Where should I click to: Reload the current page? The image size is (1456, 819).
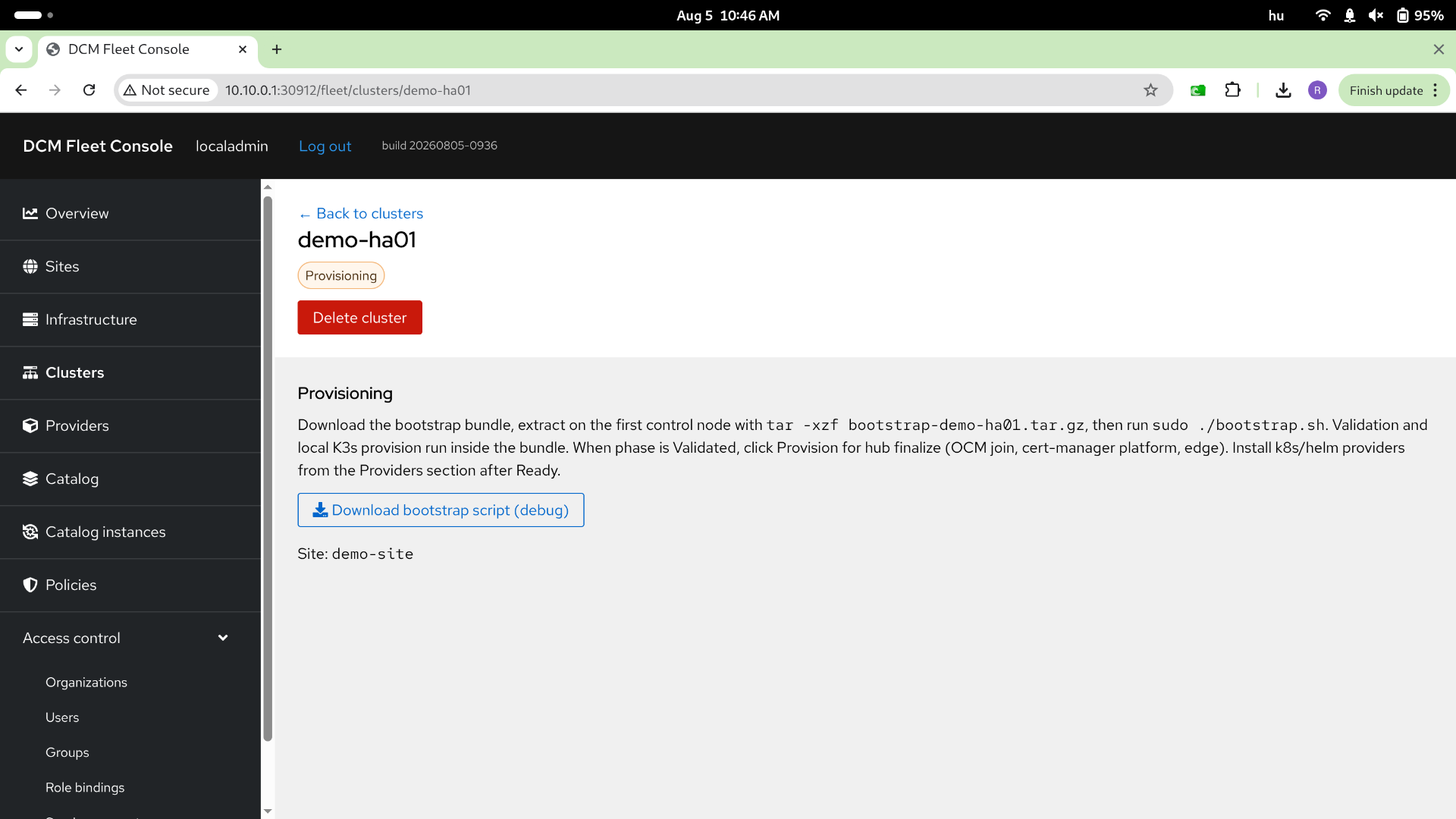coord(89,90)
